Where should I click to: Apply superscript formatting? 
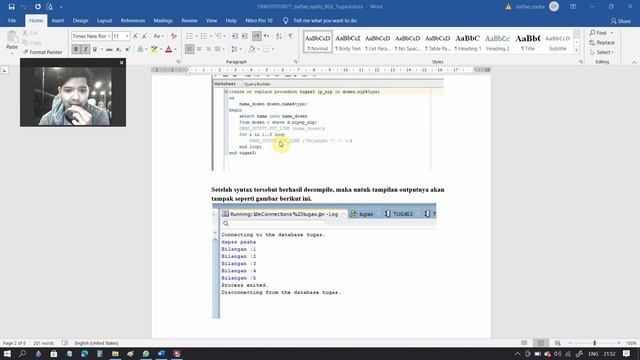(127, 49)
